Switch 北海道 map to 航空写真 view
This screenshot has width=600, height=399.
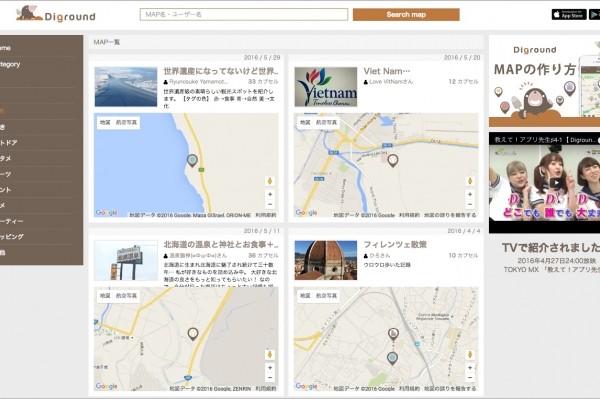pyautogui.click(x=126, y=296)
